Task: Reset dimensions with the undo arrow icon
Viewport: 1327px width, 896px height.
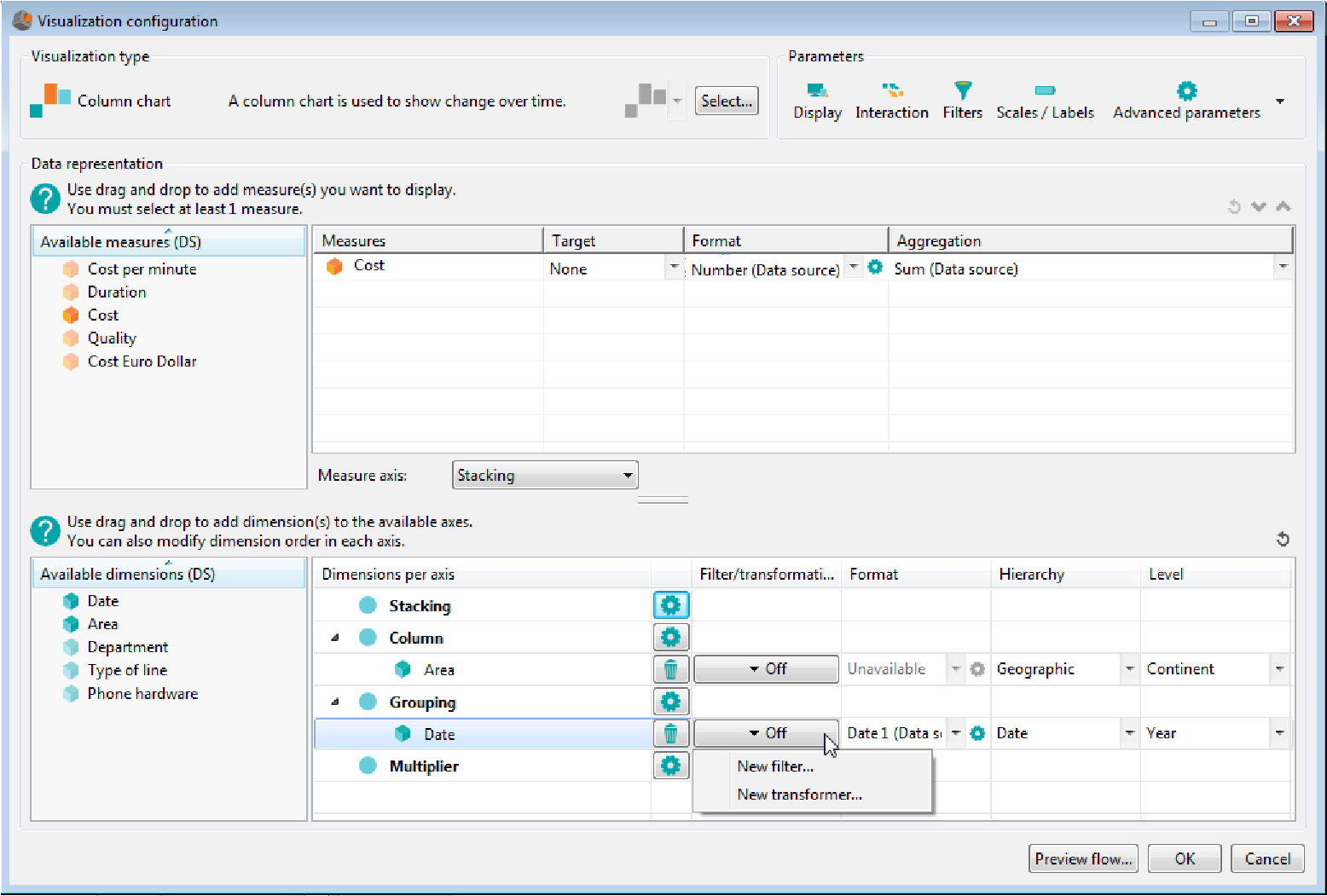Action: [1283, 539]
